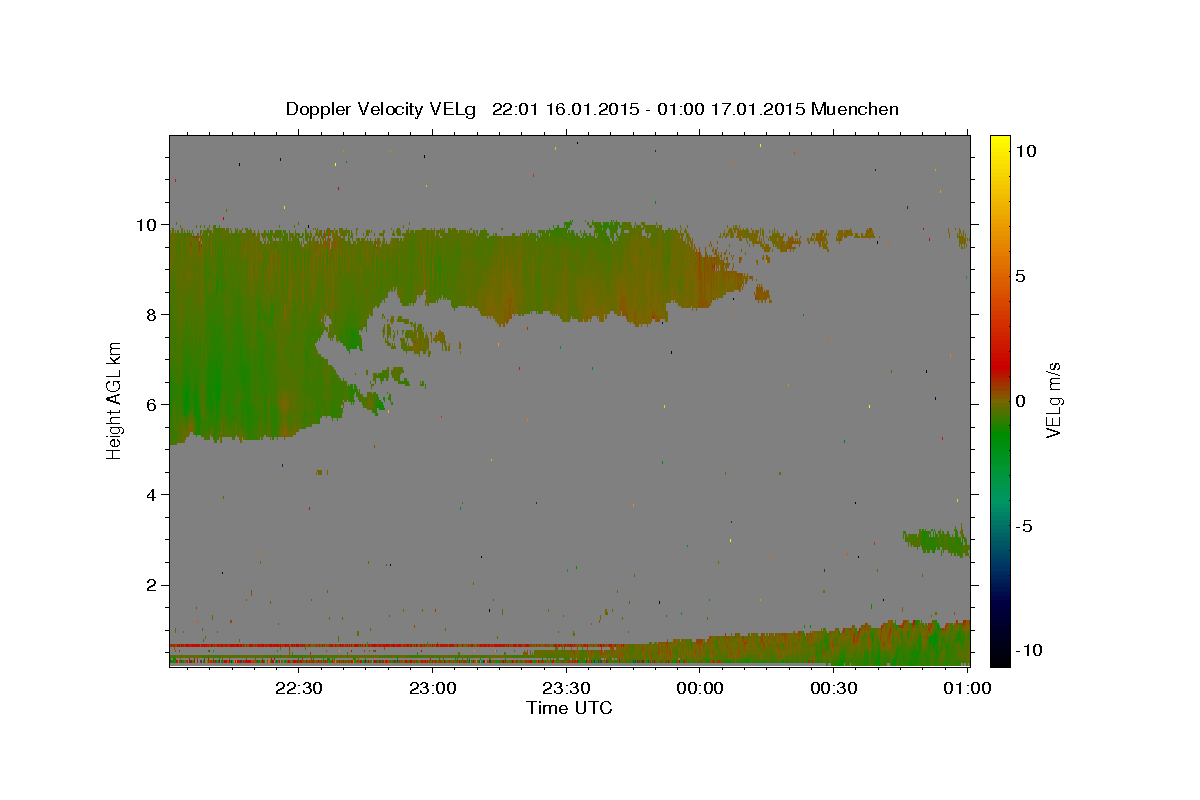Click the height tick label 2

coord(152,585)
